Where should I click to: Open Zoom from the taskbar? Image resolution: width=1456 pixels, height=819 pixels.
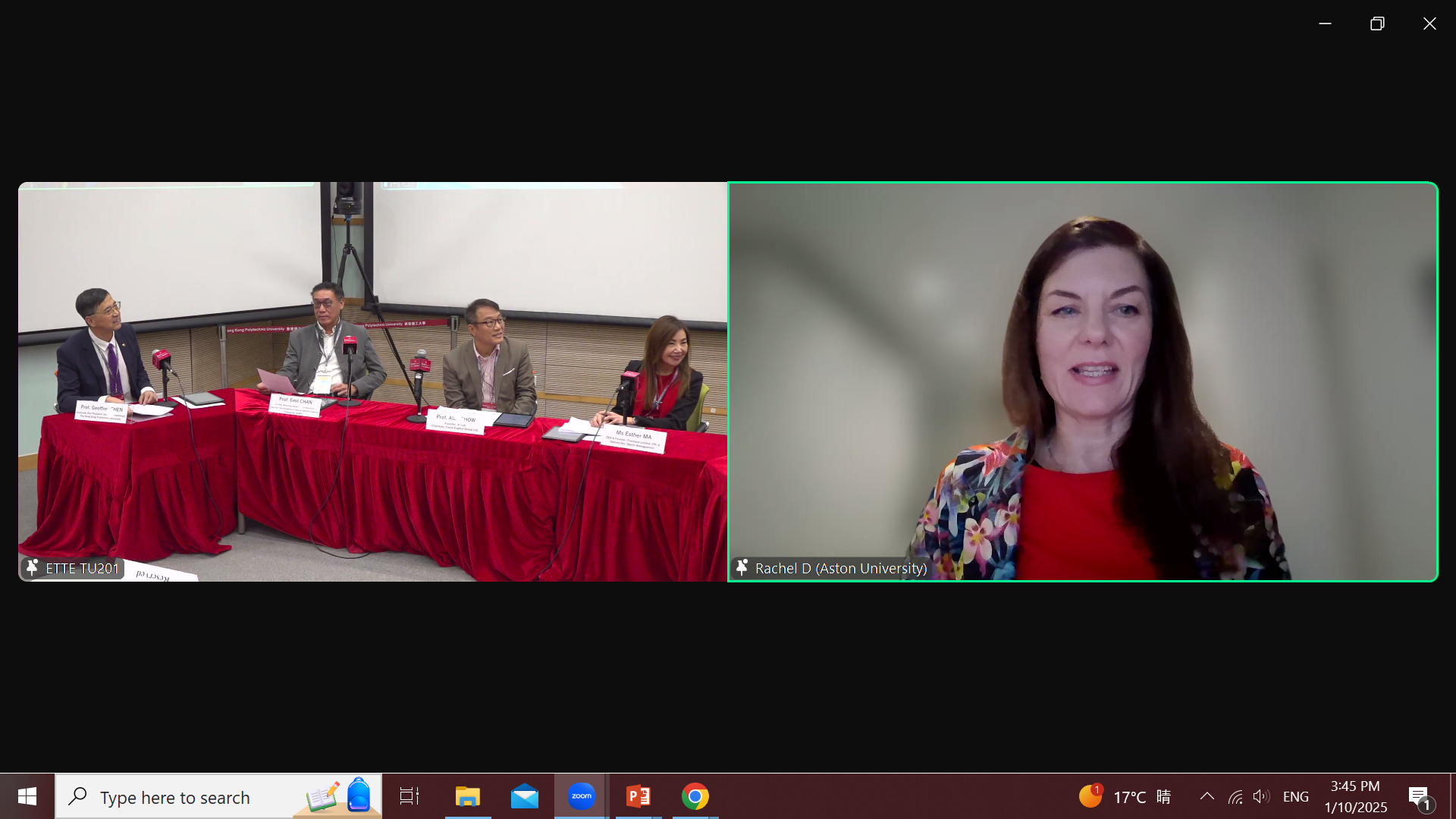click(581, 796)
